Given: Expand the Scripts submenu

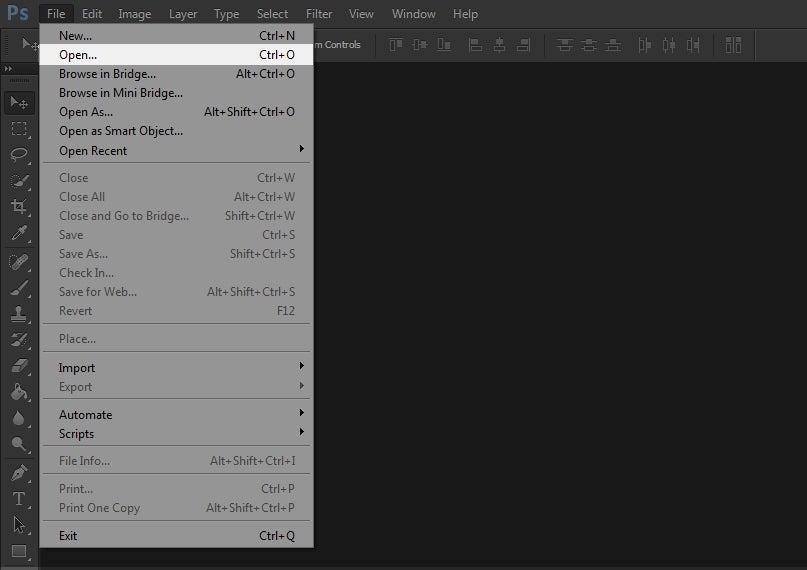Looking at the screenshot, I should (x=176, y=434).
